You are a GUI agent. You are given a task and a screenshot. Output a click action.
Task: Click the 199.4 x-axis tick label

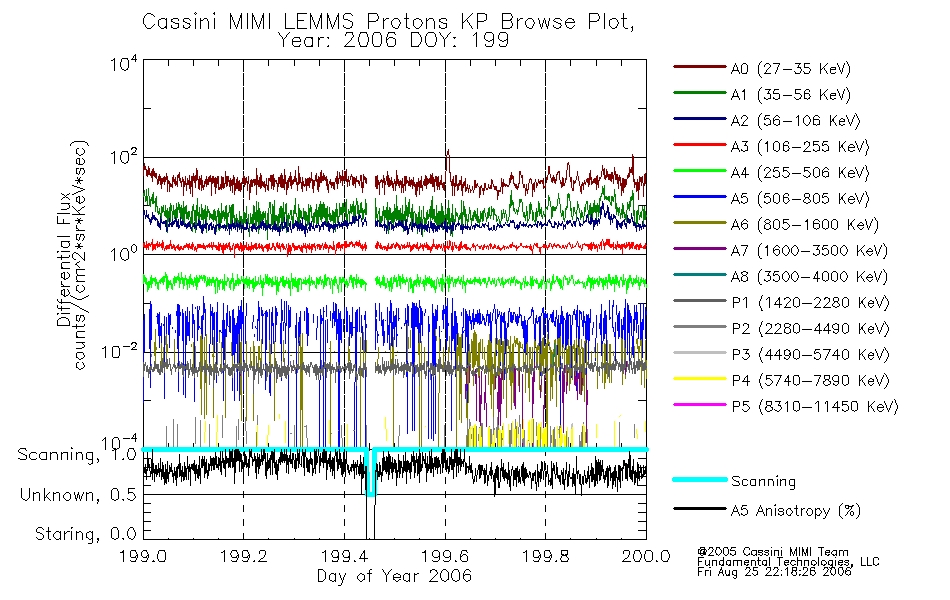344,556
